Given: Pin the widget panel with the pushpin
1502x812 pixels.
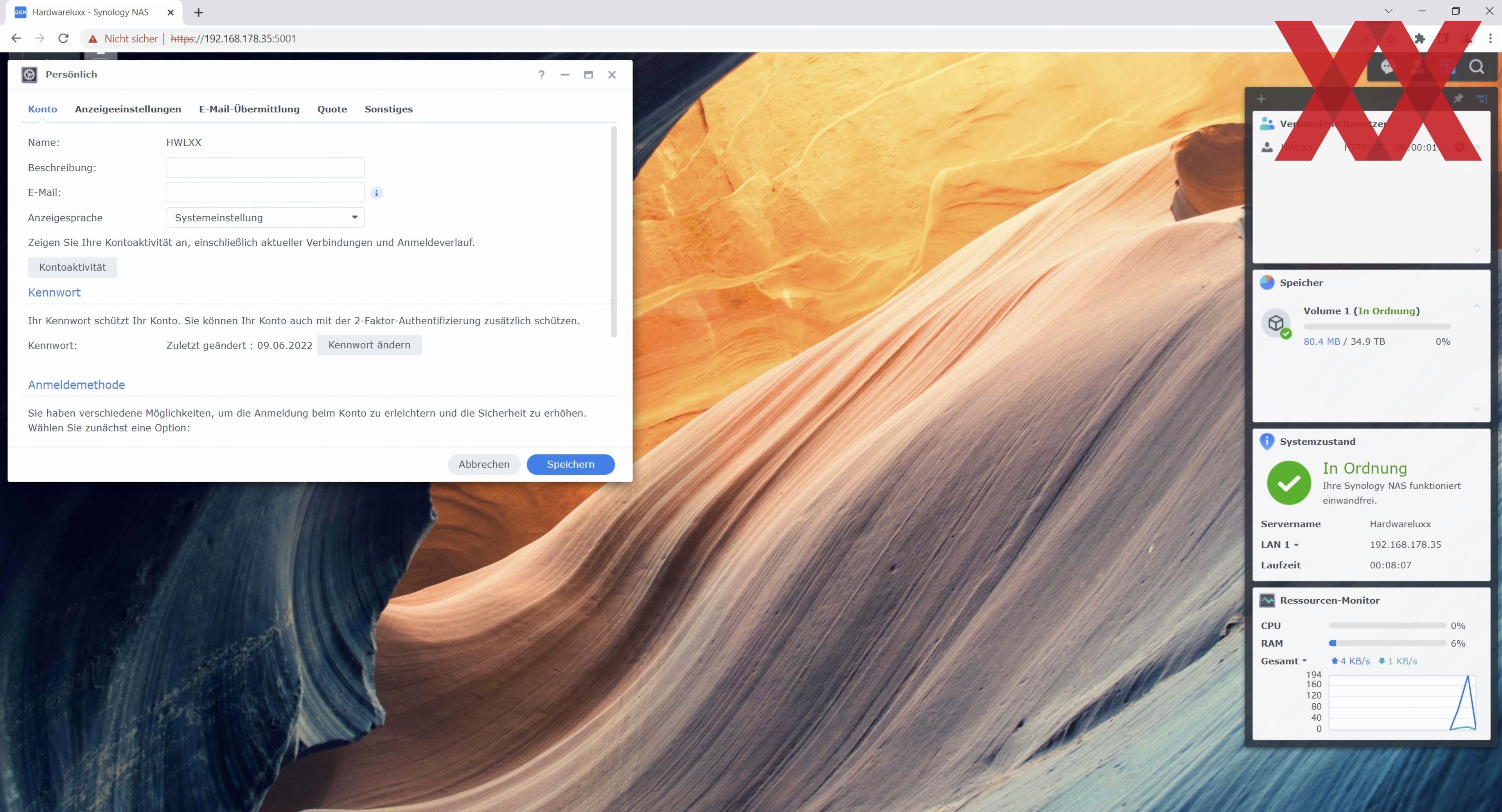Looking at the screenshot, I should pos(1458,99).
